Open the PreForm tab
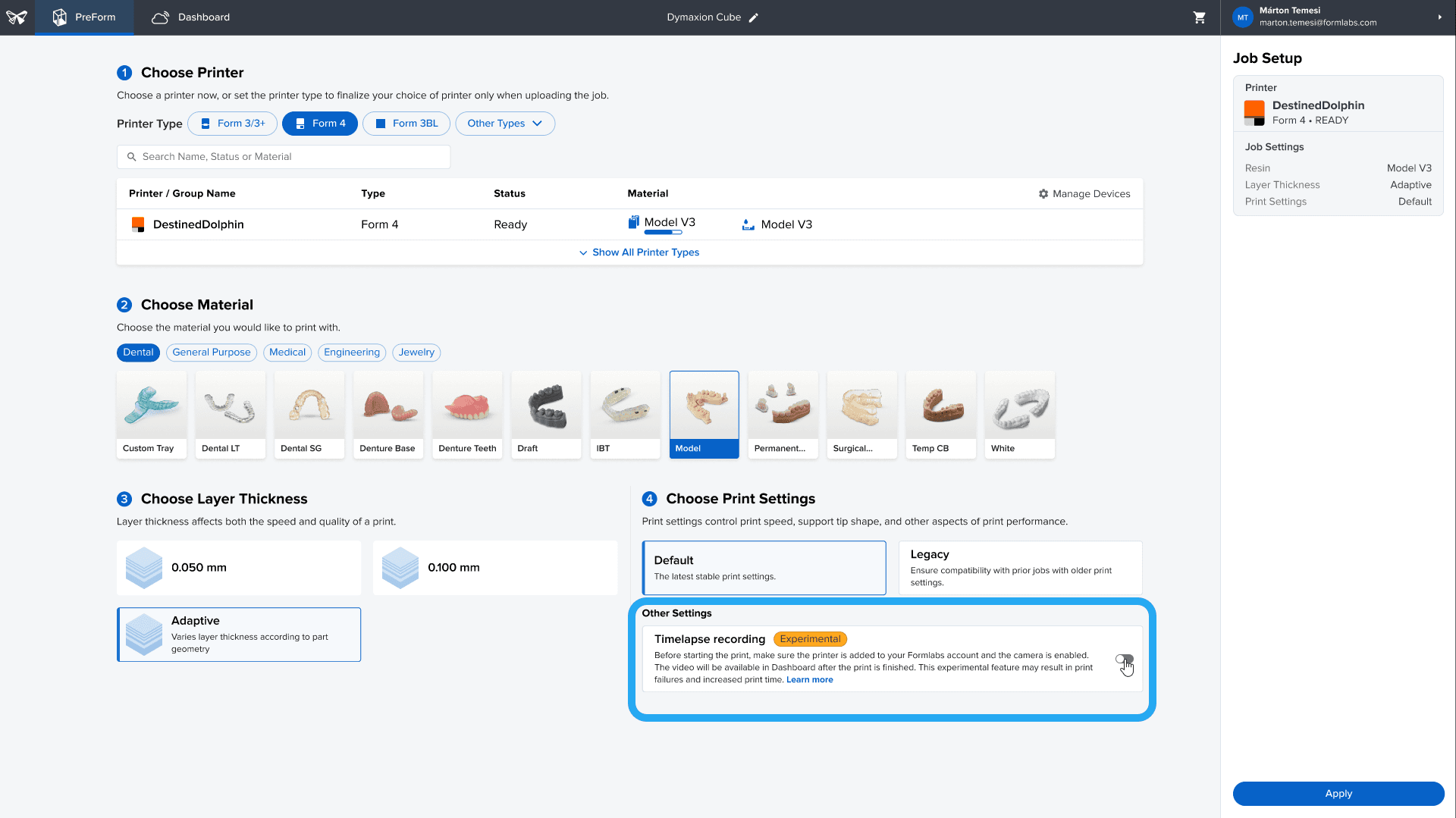This screenshot has width=1456, height=818. pyautogui.click(x=84, y=17)
